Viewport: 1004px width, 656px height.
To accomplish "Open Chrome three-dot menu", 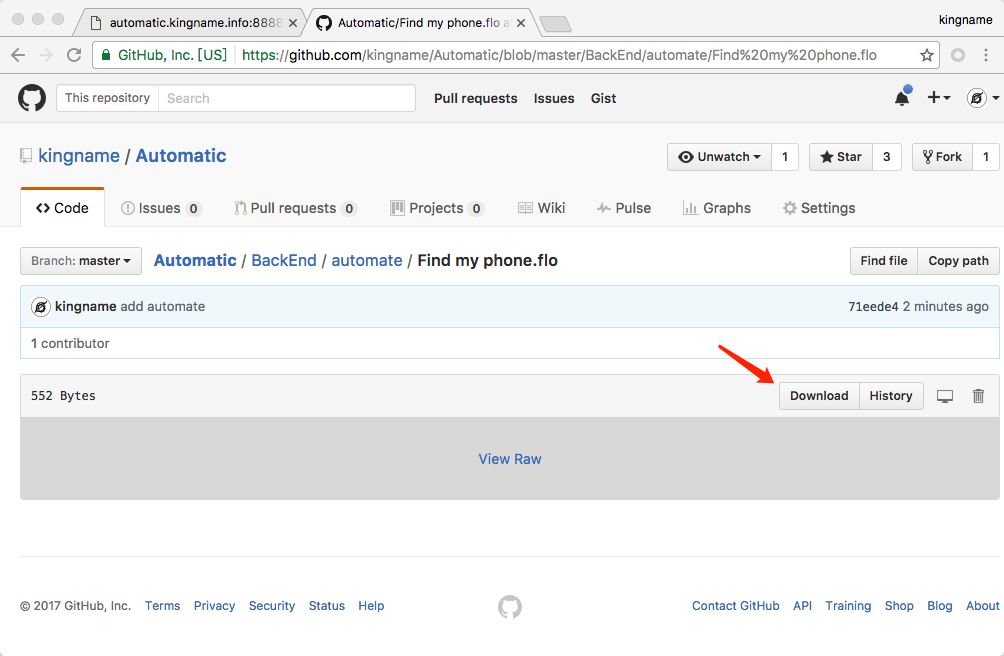I will (986, 55).
